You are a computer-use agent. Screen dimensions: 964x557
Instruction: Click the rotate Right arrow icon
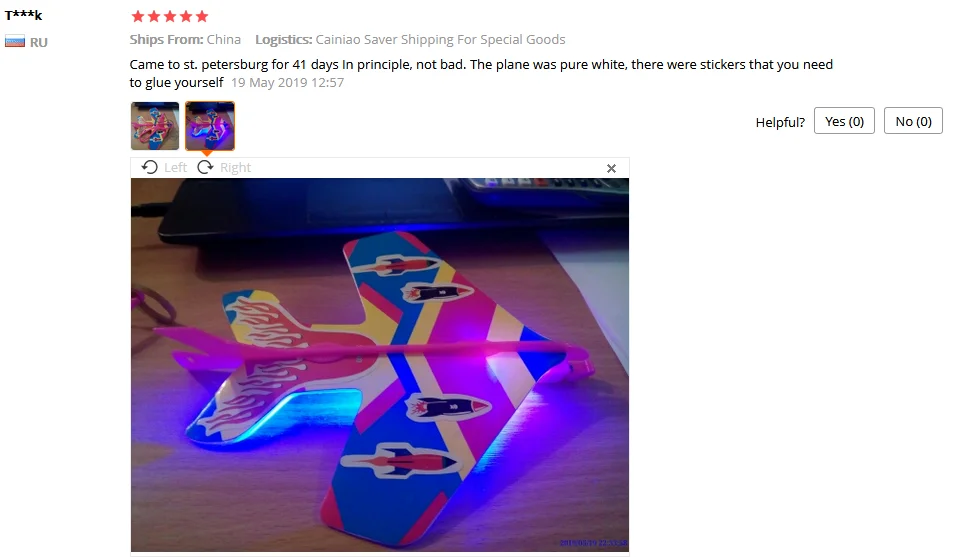point(205,167)
